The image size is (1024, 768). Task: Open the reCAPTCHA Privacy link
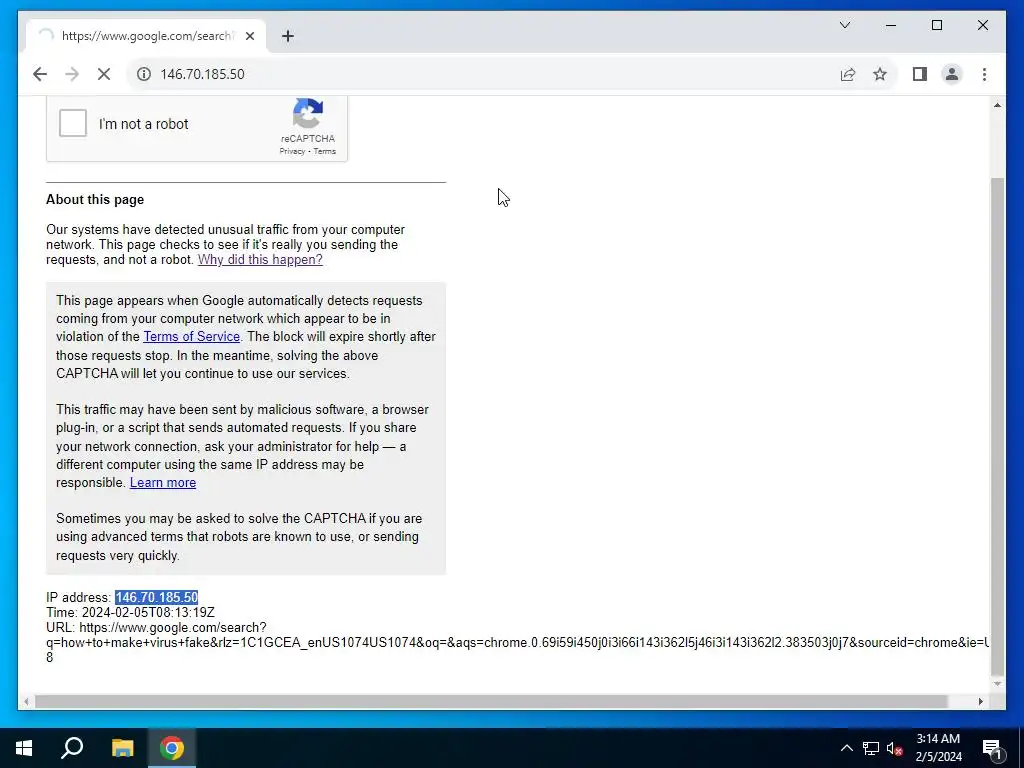pyautogui.click(x=292, y=151)
